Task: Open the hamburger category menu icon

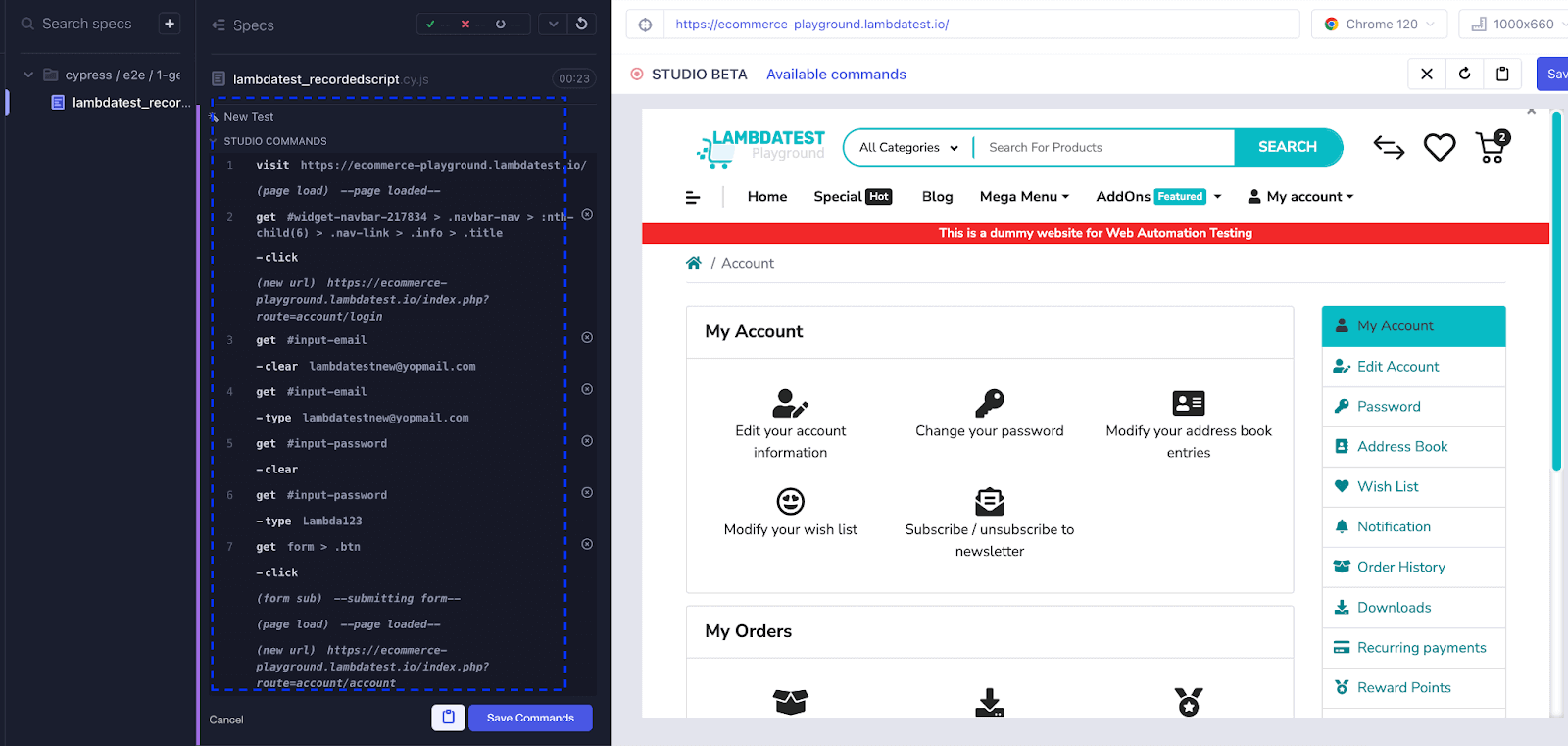Action: point(693,197)
